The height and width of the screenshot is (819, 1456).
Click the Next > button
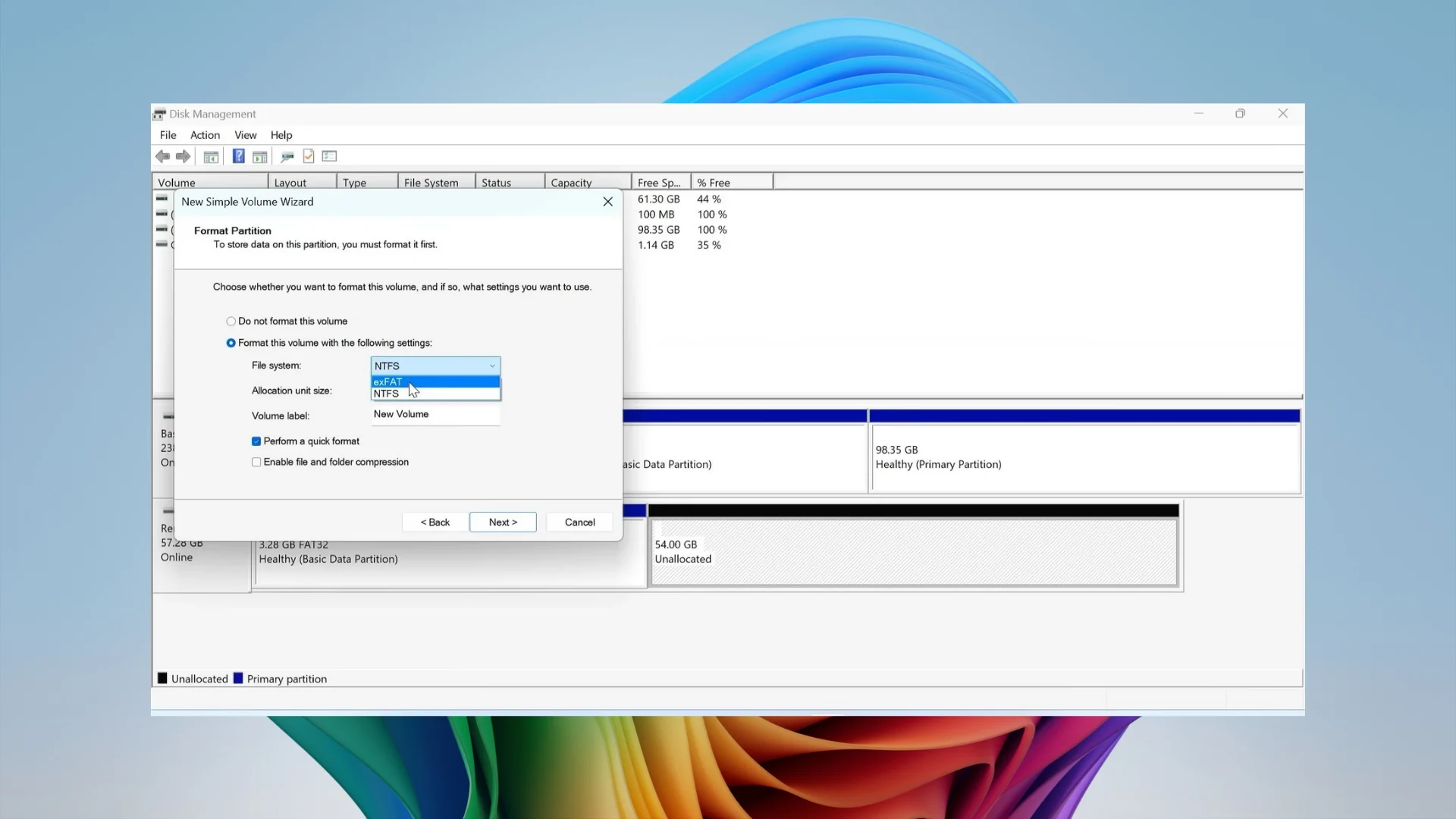[x=503, y=522]
